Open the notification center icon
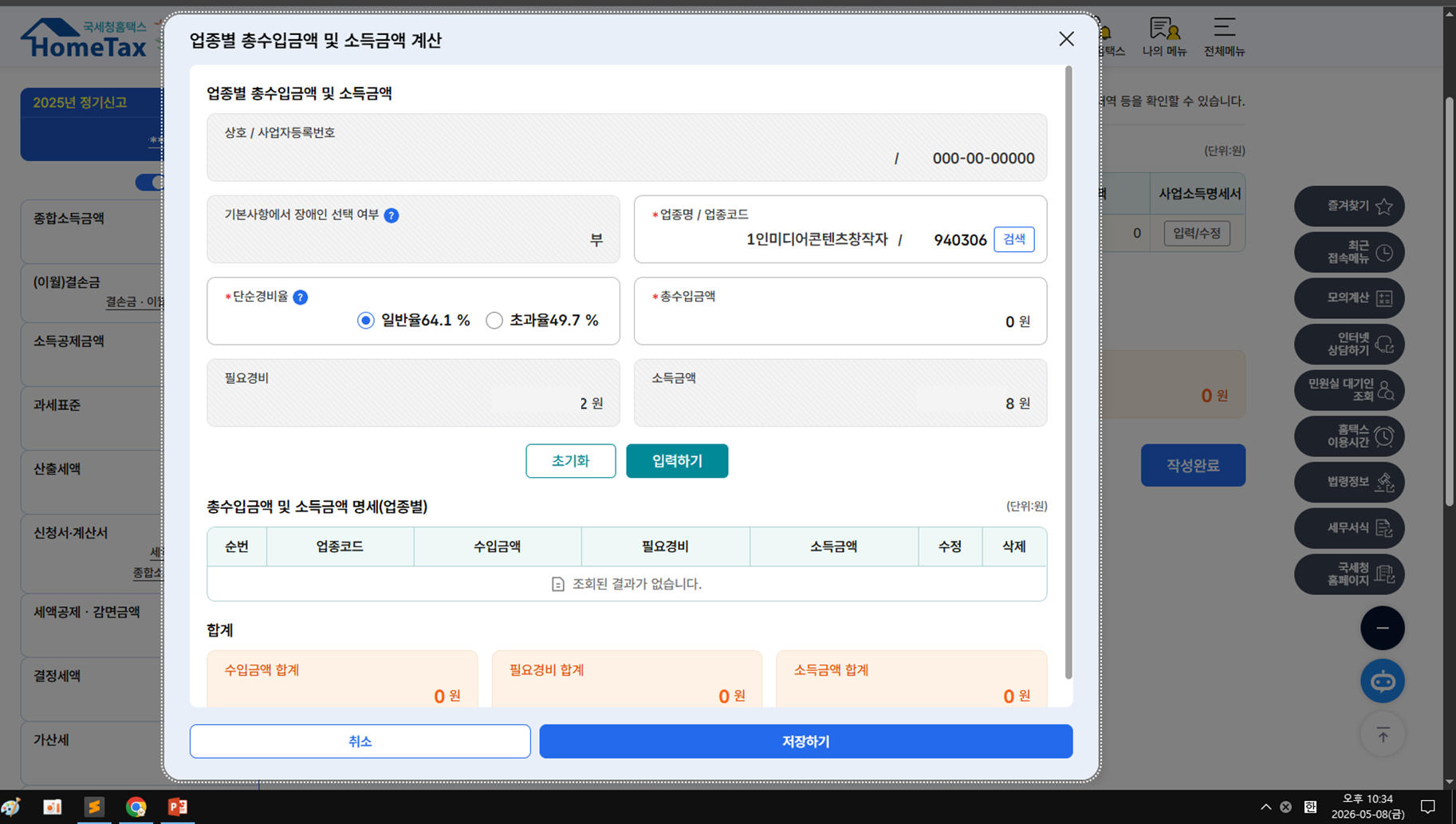 pos(1428,806)
